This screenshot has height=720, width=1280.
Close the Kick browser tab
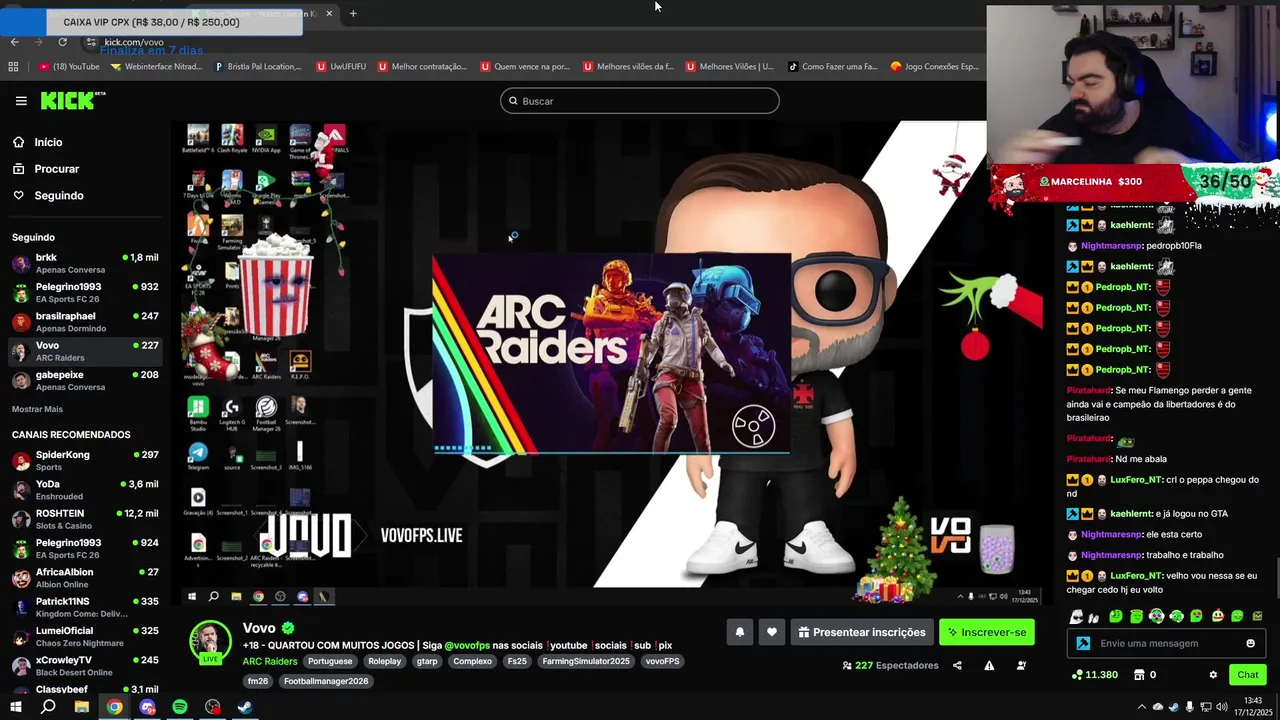pyautogui.click(x=329, y=14)
